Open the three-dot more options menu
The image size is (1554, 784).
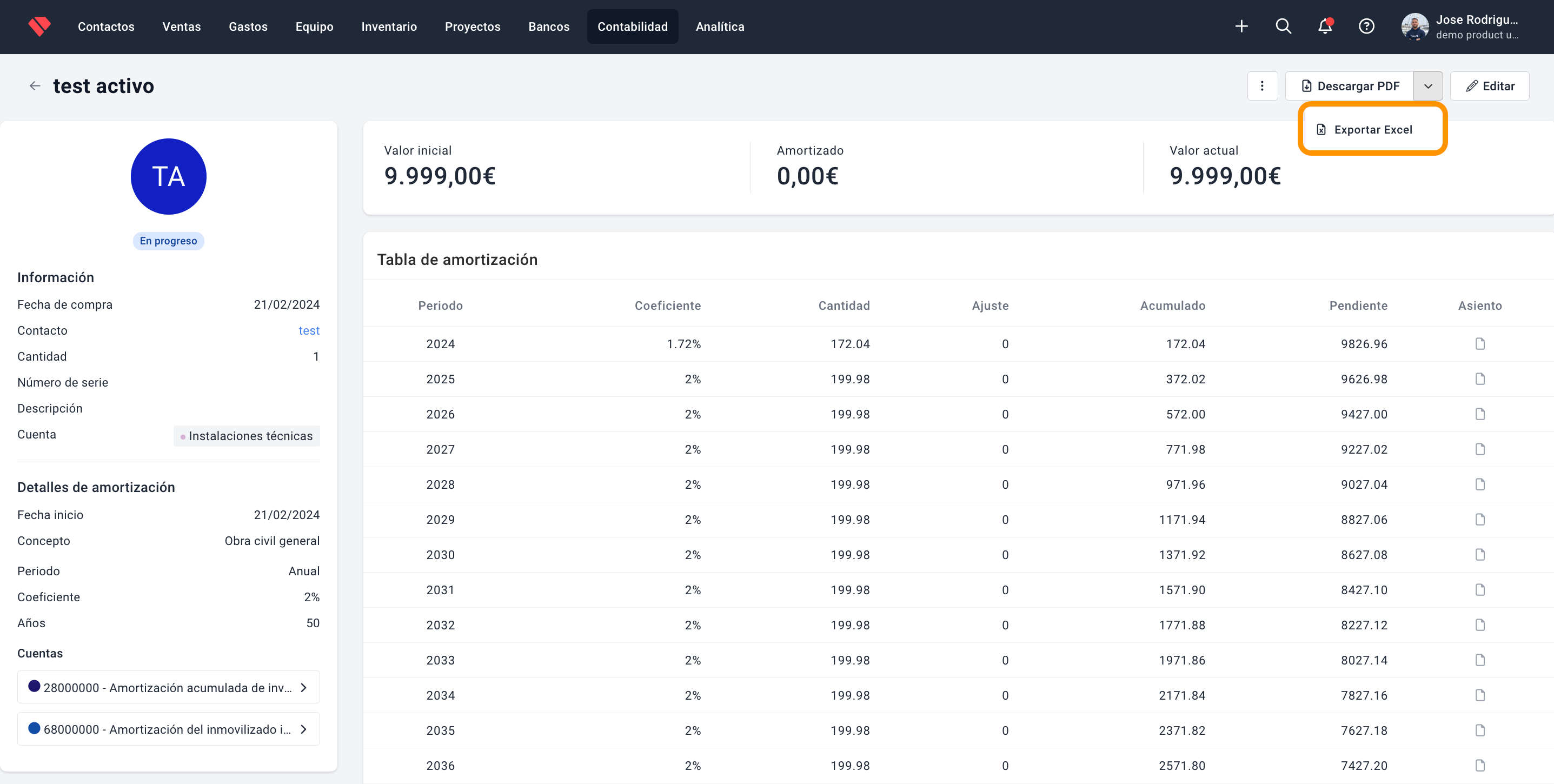click(1262, 87)
